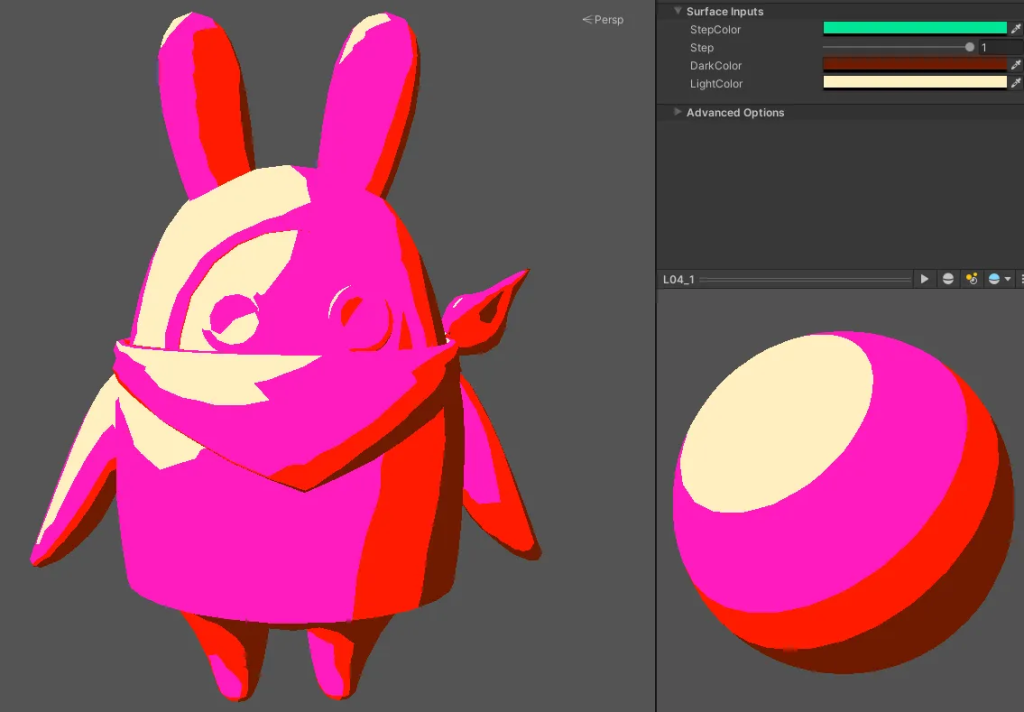The image size is (1024, 712).
Task: Open the cream LightColor swatch
Action: [914, 83]
